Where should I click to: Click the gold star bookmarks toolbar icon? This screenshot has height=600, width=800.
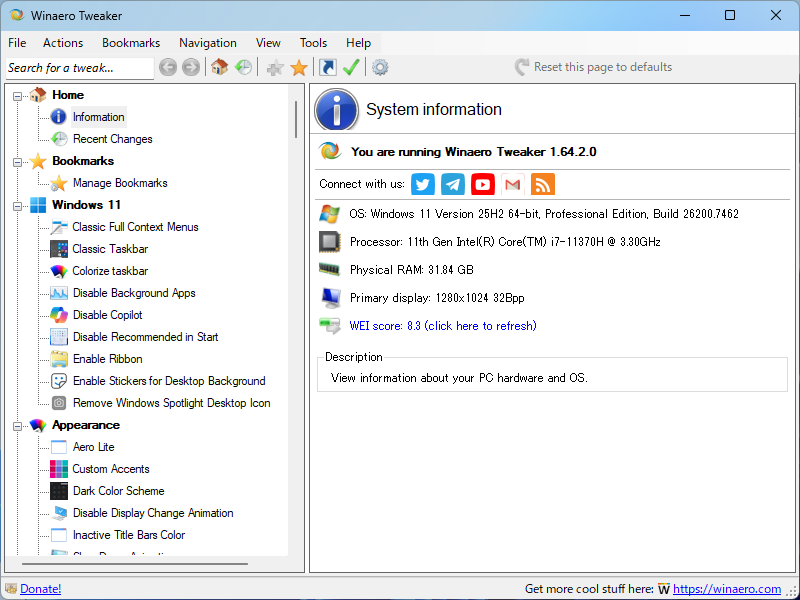coord(298,68)
